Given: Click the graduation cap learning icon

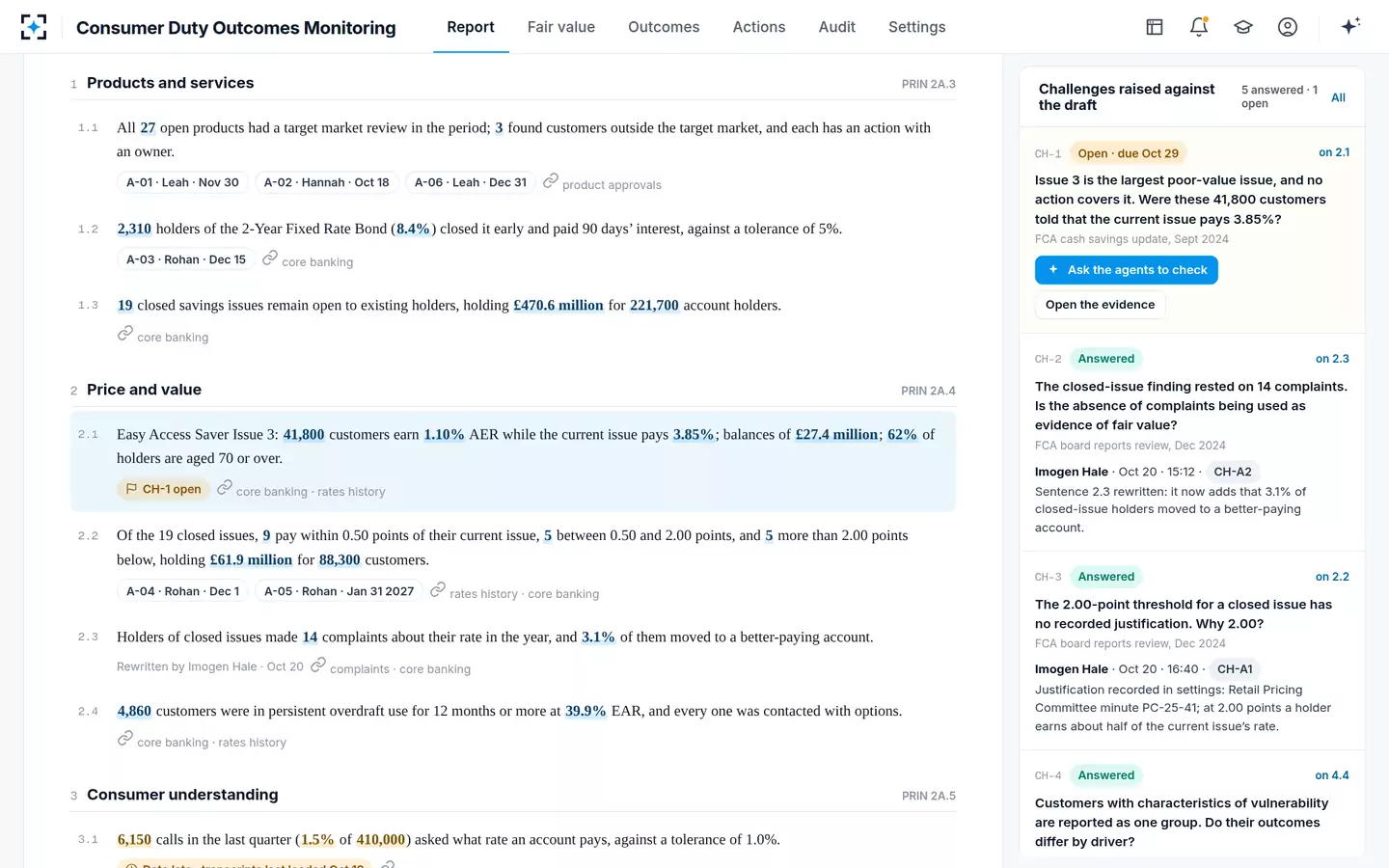Looking at the screenshot, I should click(1243, 27).
